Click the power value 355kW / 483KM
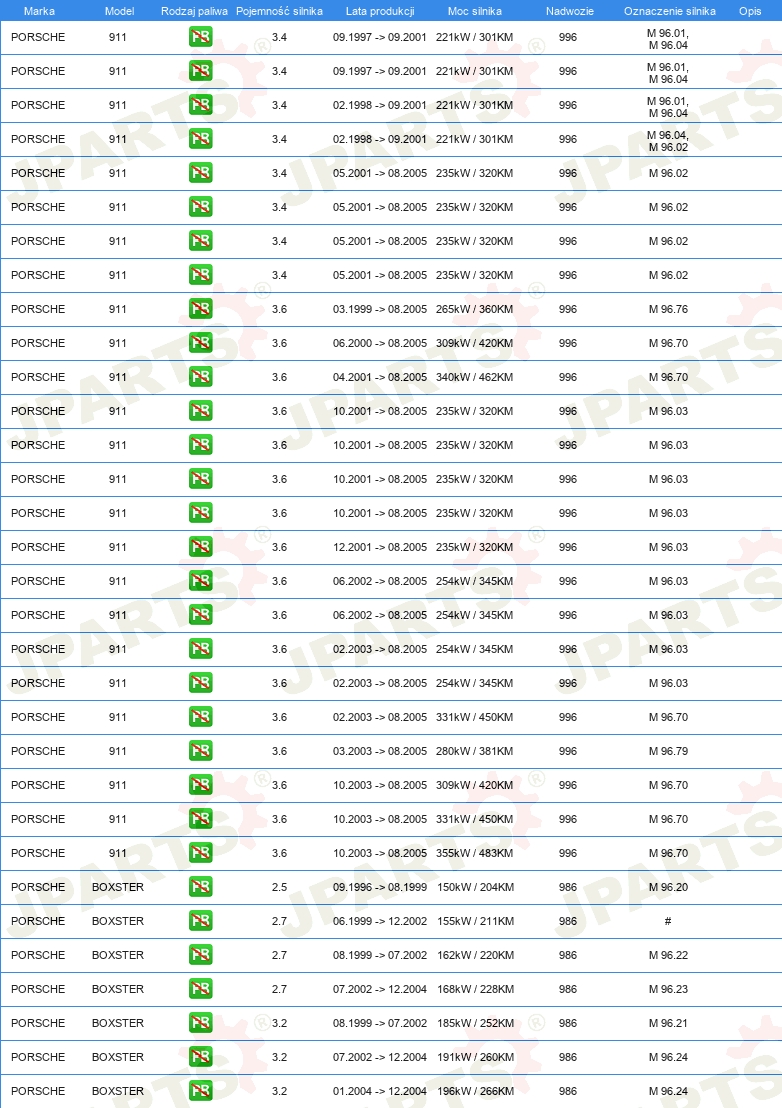 point(475,853)
